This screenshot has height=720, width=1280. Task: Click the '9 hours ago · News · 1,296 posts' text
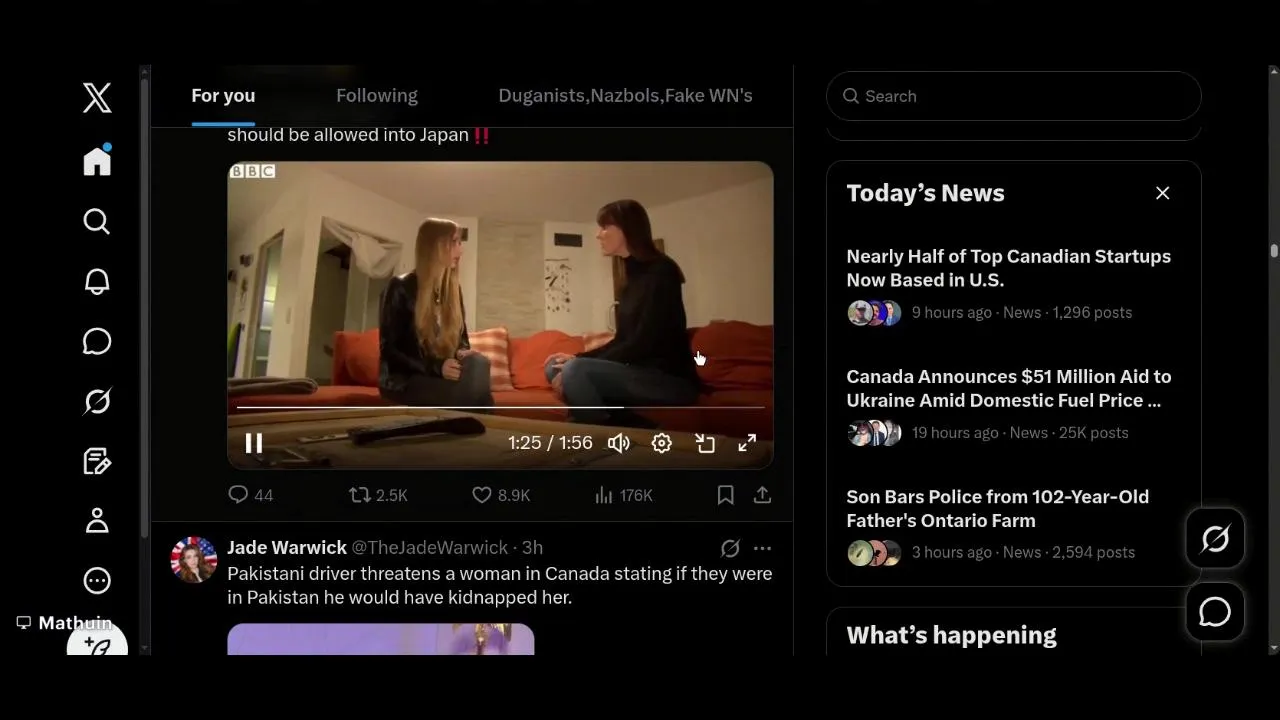1022,312
